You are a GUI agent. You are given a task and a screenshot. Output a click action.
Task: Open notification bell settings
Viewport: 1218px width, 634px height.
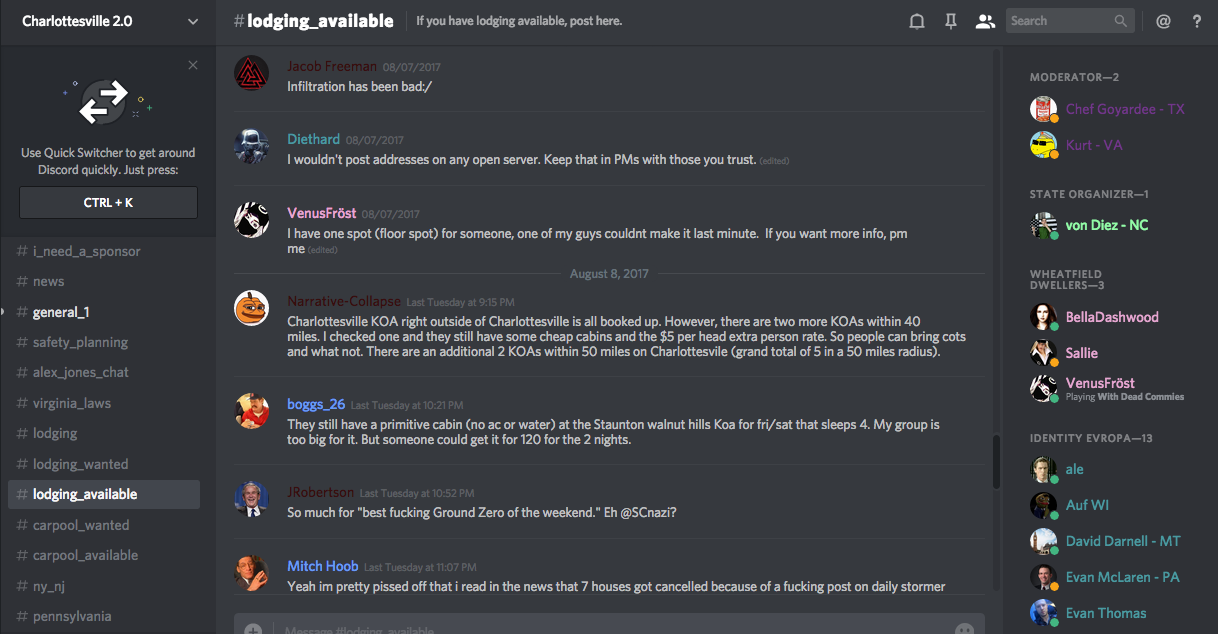[x=916, y=21]
